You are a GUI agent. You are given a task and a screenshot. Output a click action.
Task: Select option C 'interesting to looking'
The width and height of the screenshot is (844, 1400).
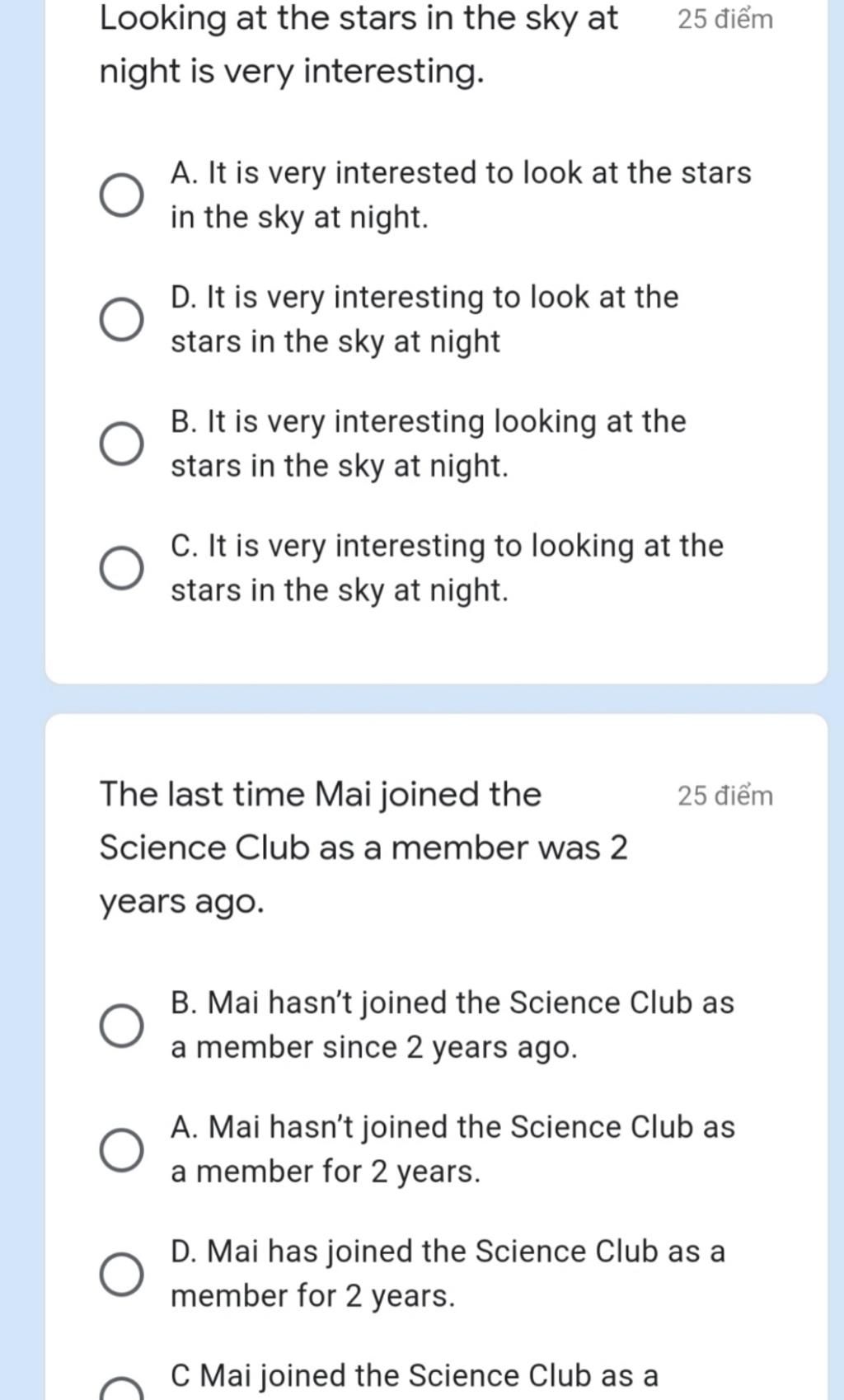[x=122, y=569]
